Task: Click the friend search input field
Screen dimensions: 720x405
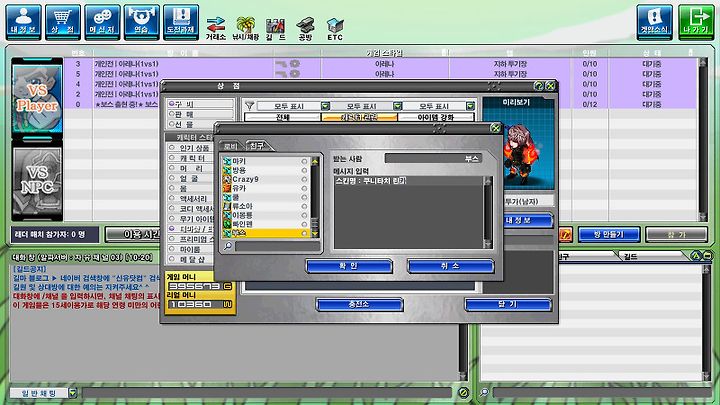Action: [x=277, y=247]
